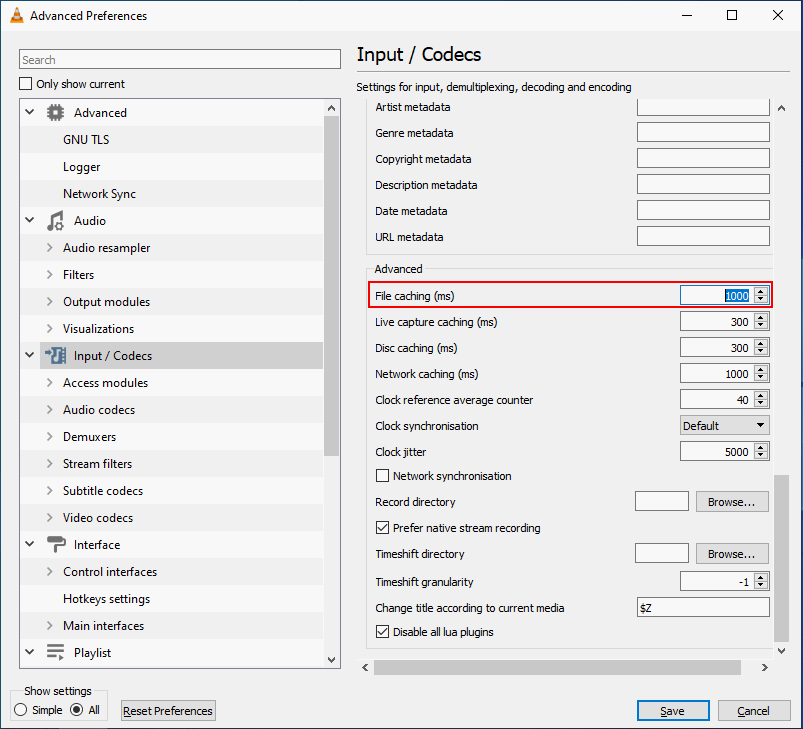The width and height of the screenshot is (803, 729).
Task: Uncheck Disable all lua plugins
Action: [382, 631]
